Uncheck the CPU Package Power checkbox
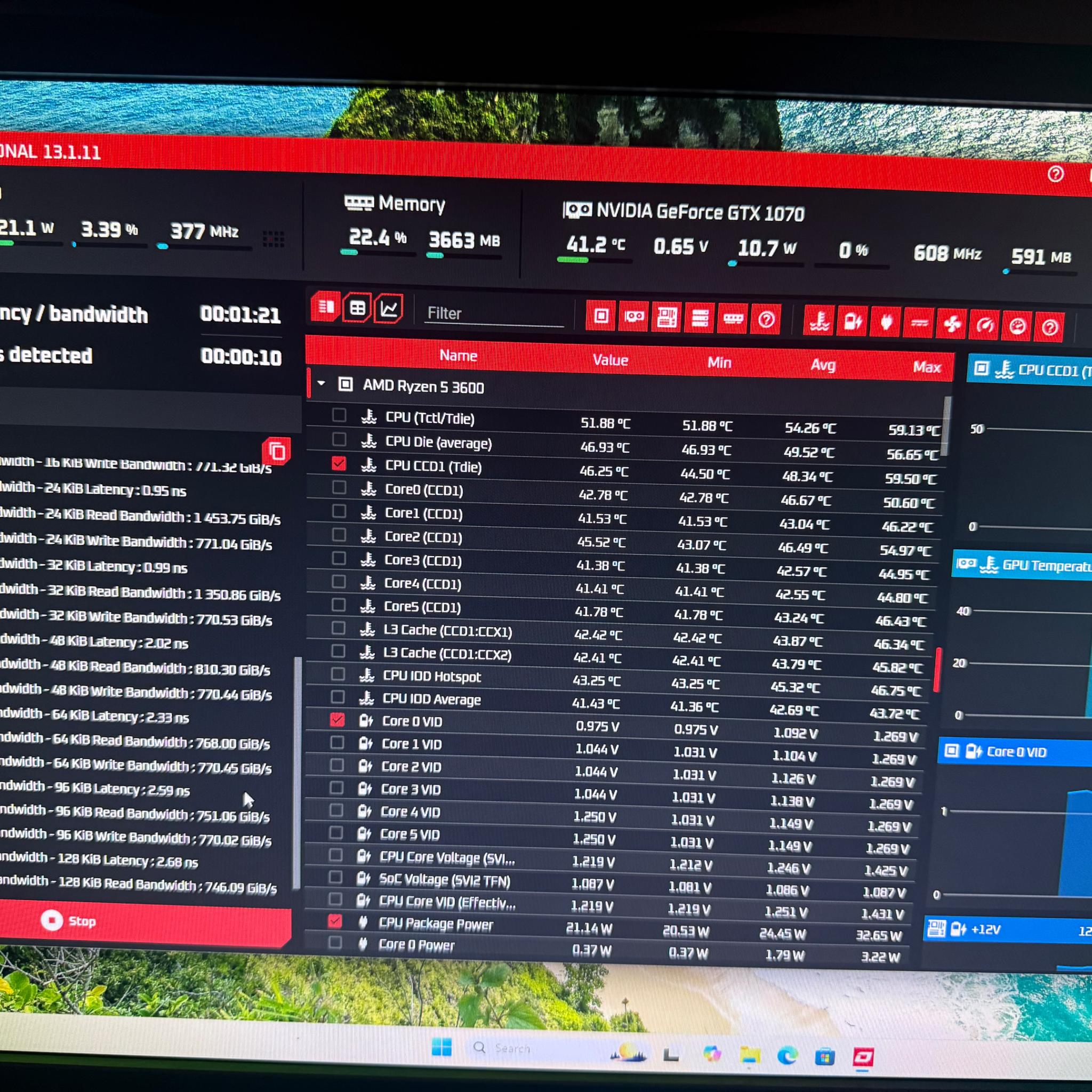1092x1092 pixels. click(x=335, y=921)
